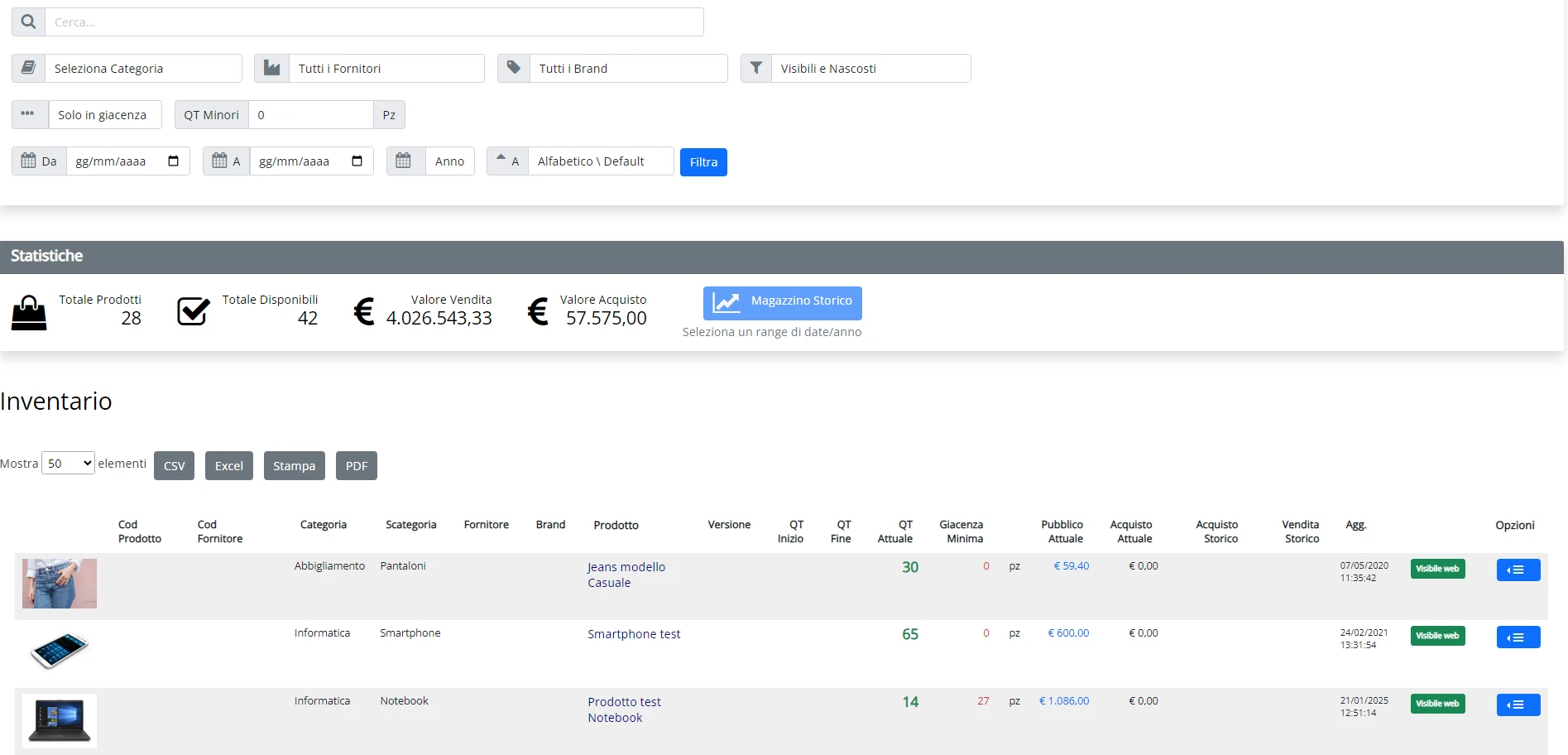Image resolution: width=1568 pixels, height=755 pixels.
Task: Open the Seleziona Categoria dropdown
Action: coord(143,68)
